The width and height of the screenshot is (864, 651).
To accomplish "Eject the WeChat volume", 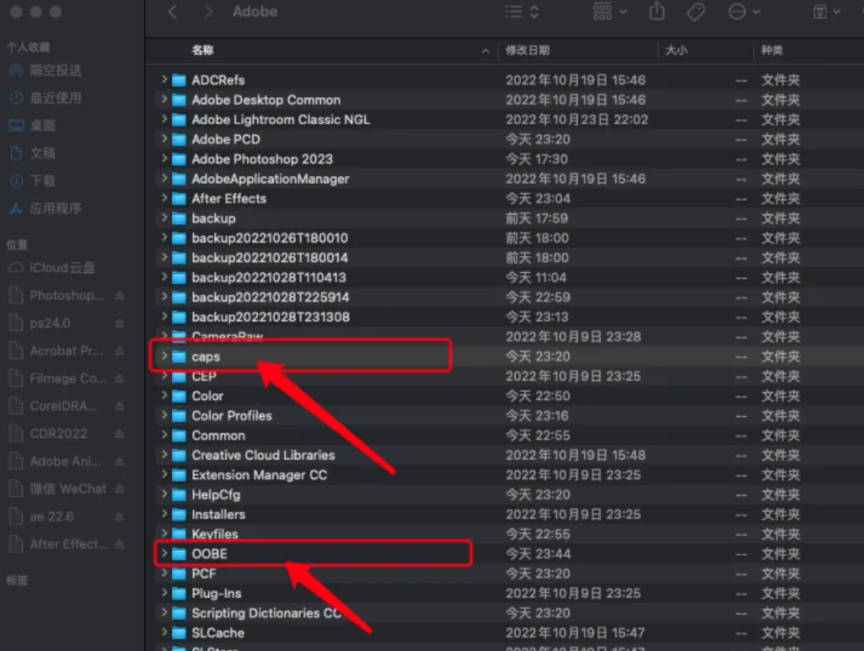I will 120,489.
